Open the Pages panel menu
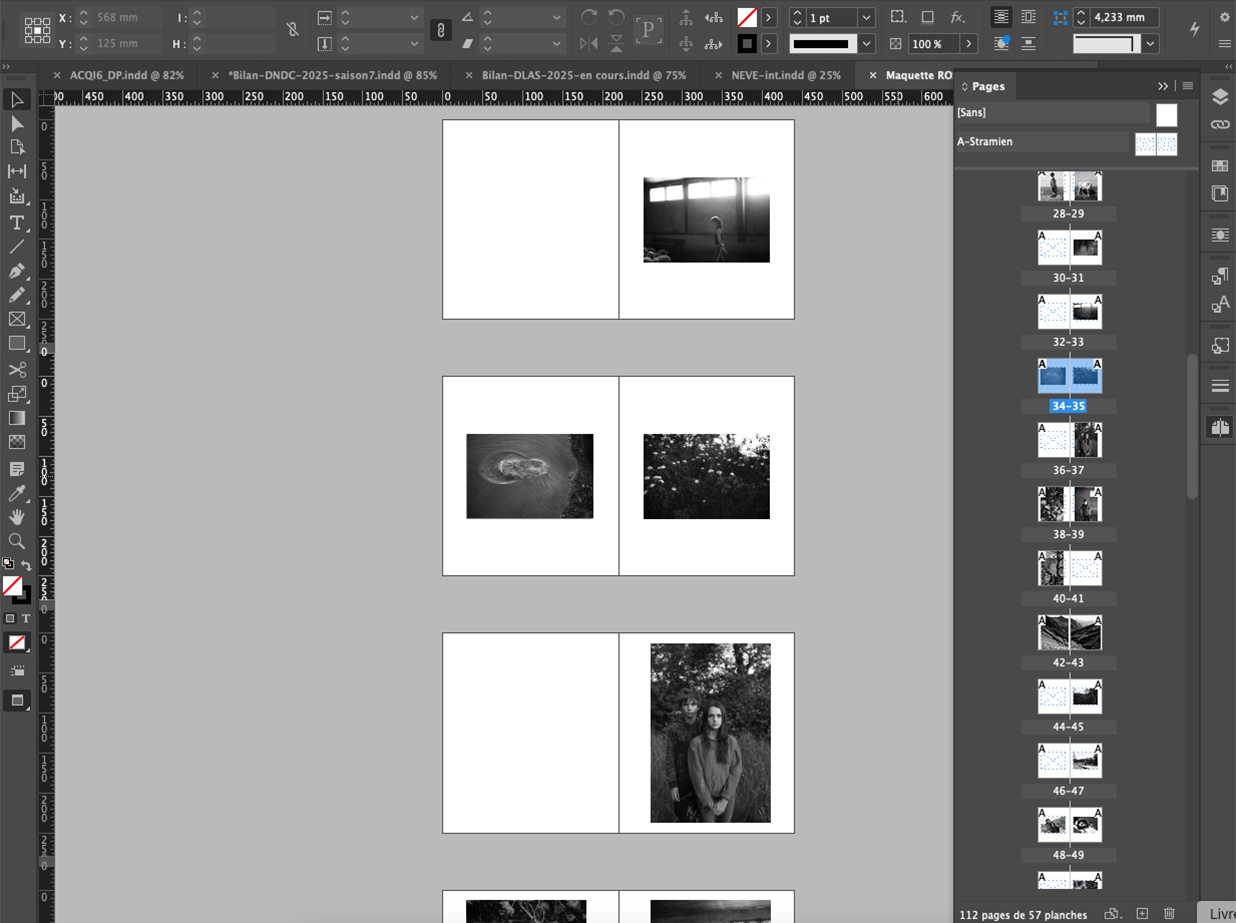The image size is (1236, 923). pos(1188,86)
